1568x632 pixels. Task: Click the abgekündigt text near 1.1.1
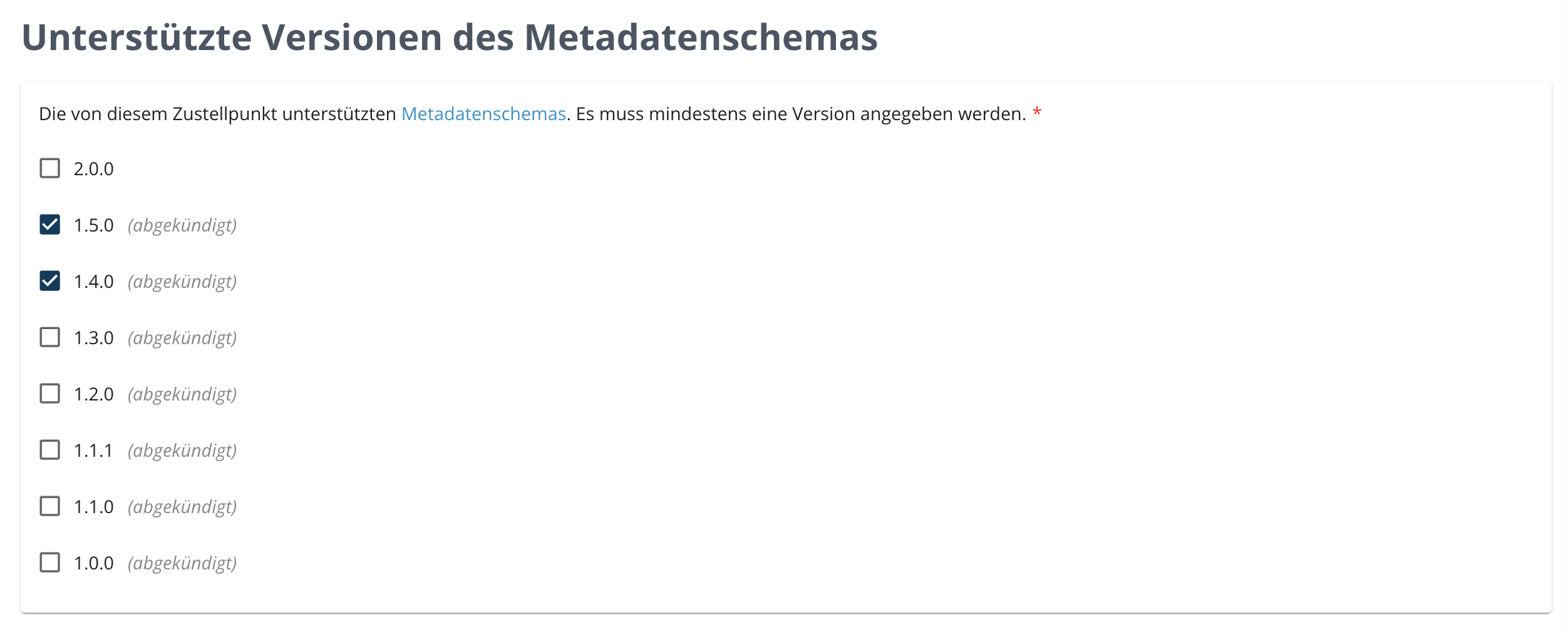[182, 449]
